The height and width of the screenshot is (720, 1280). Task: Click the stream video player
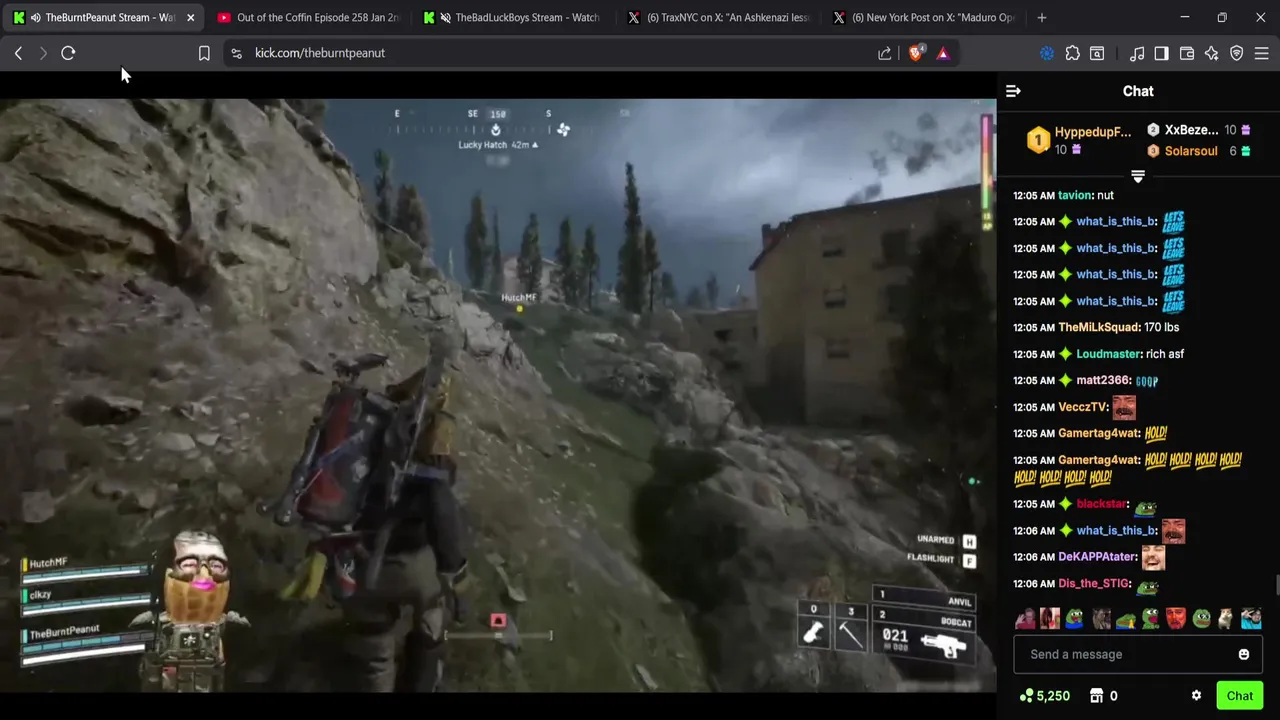click(498, 393)
